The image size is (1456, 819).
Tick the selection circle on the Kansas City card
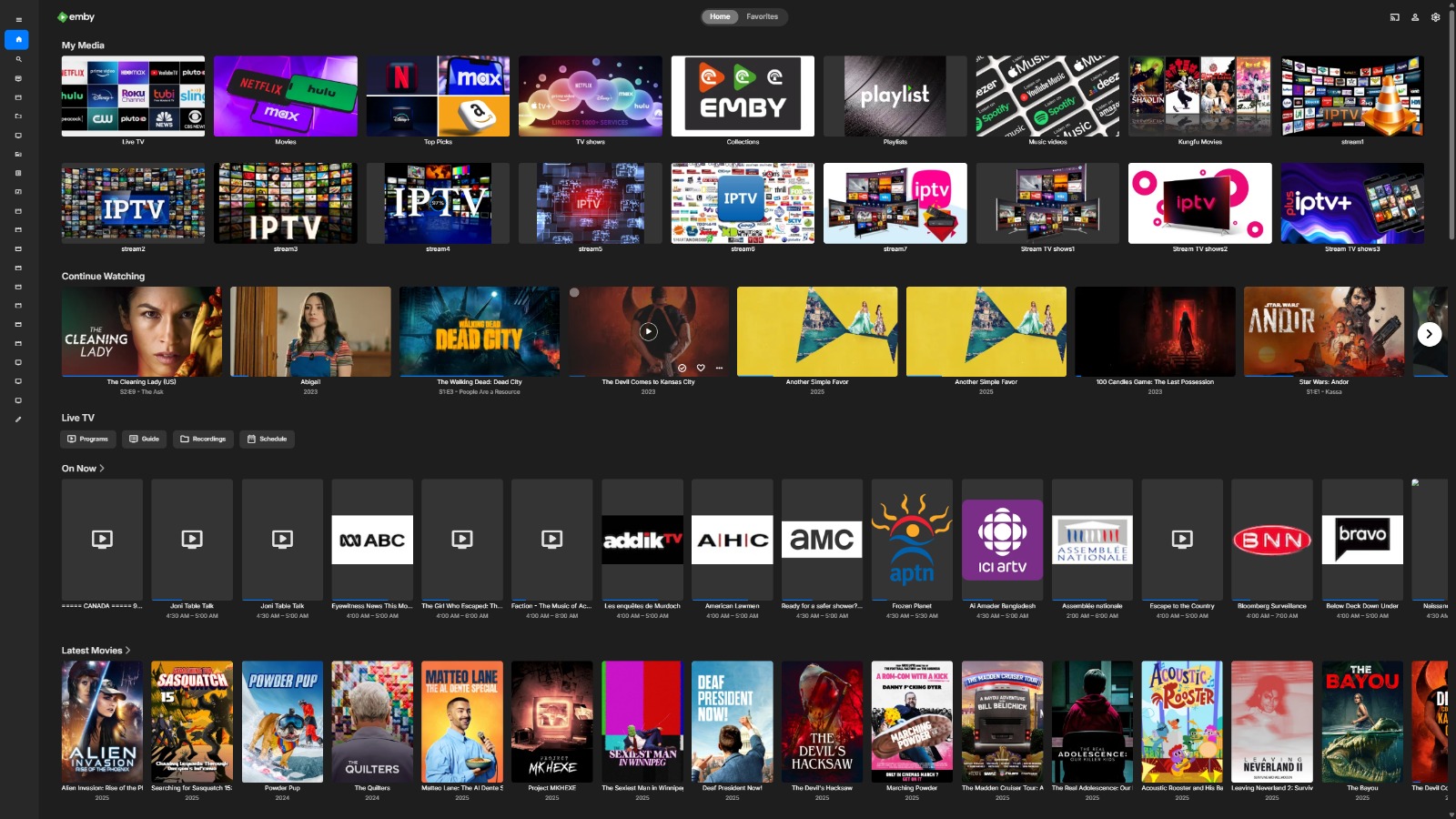point(574,293)
